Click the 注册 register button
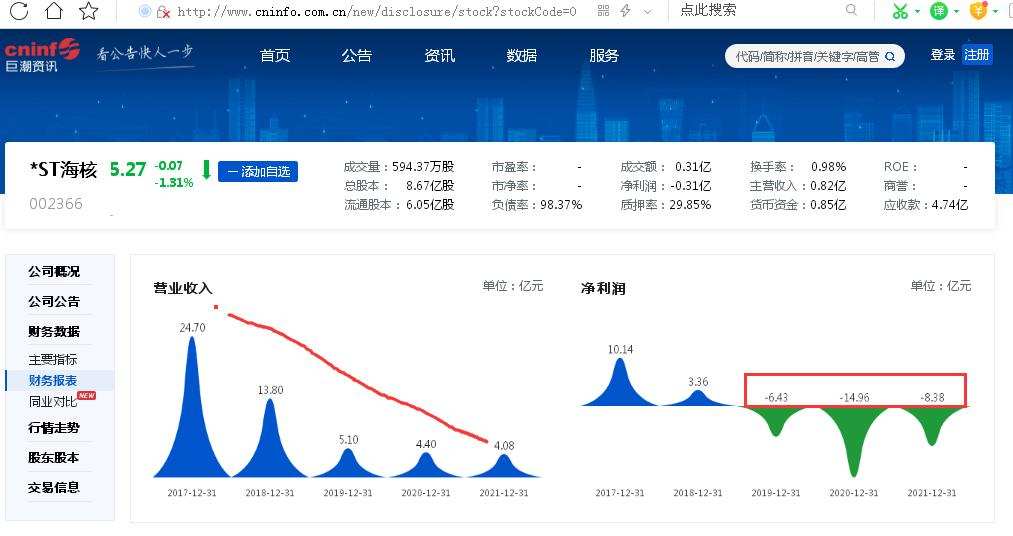 pyautogui.click(x=977, y=56)
